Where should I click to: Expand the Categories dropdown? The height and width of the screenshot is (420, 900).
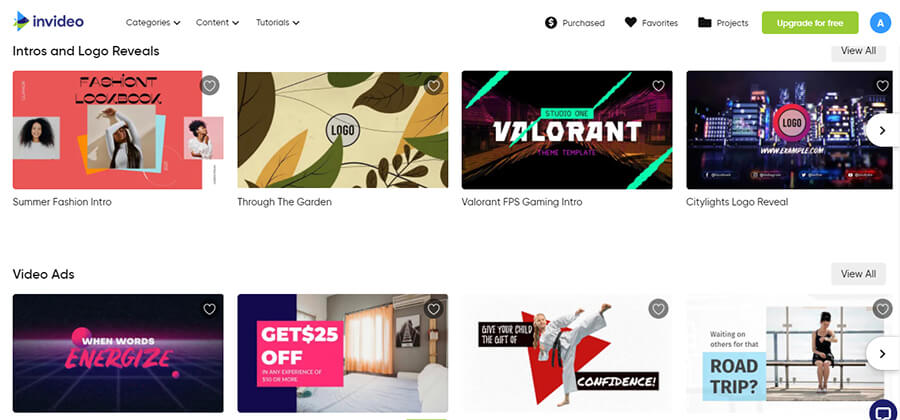point(153,23)
